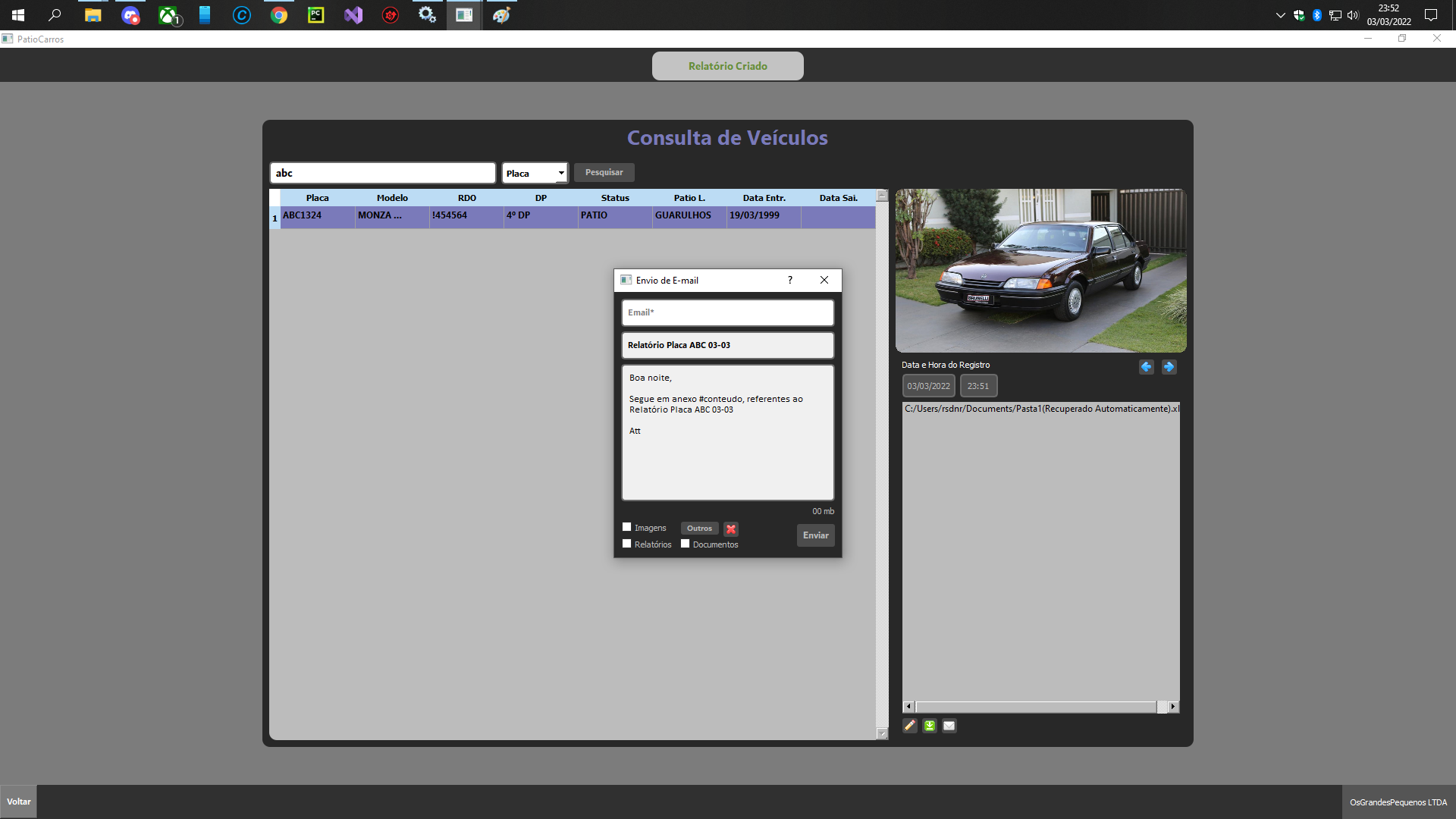Check the Relatórios attachment option
Viewport: 1456px width, 819px height.
[626, 543]
